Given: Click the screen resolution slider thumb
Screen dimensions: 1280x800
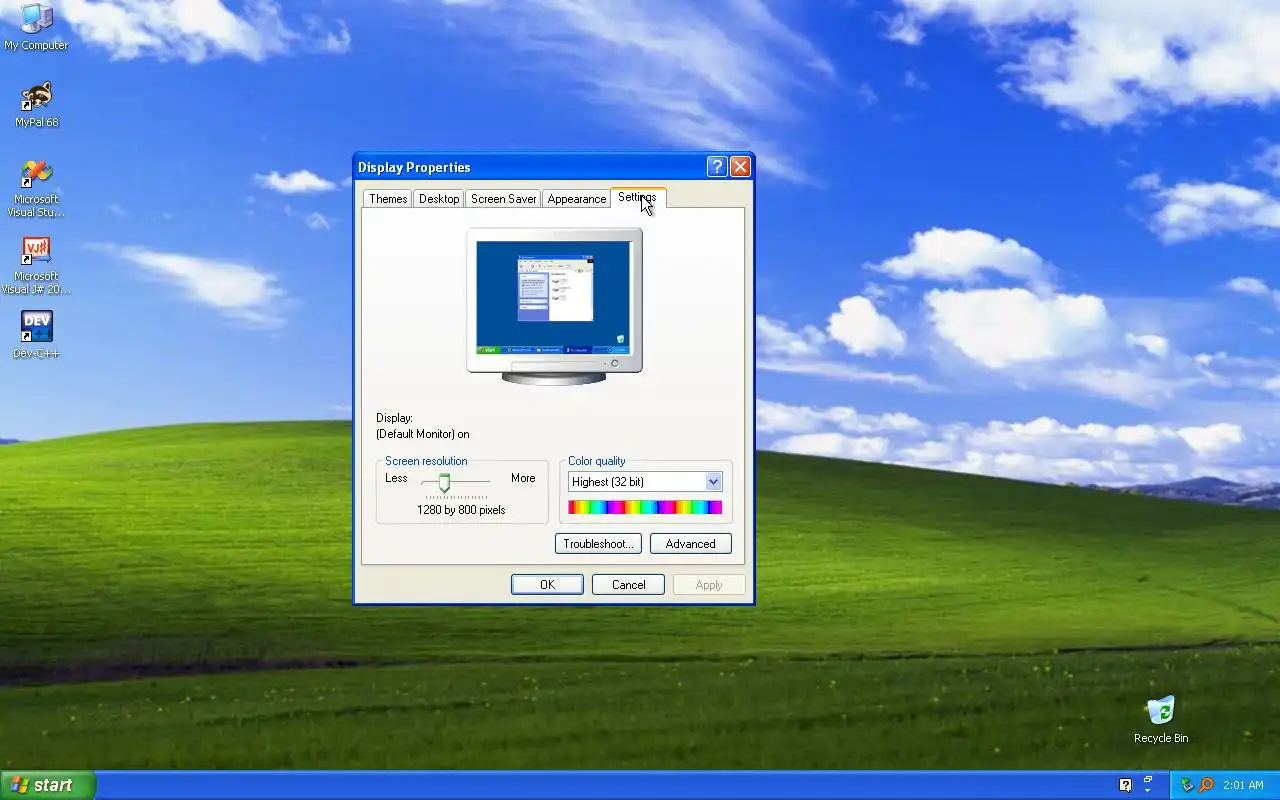Looking at the screenshot, I should coord(444,484).
